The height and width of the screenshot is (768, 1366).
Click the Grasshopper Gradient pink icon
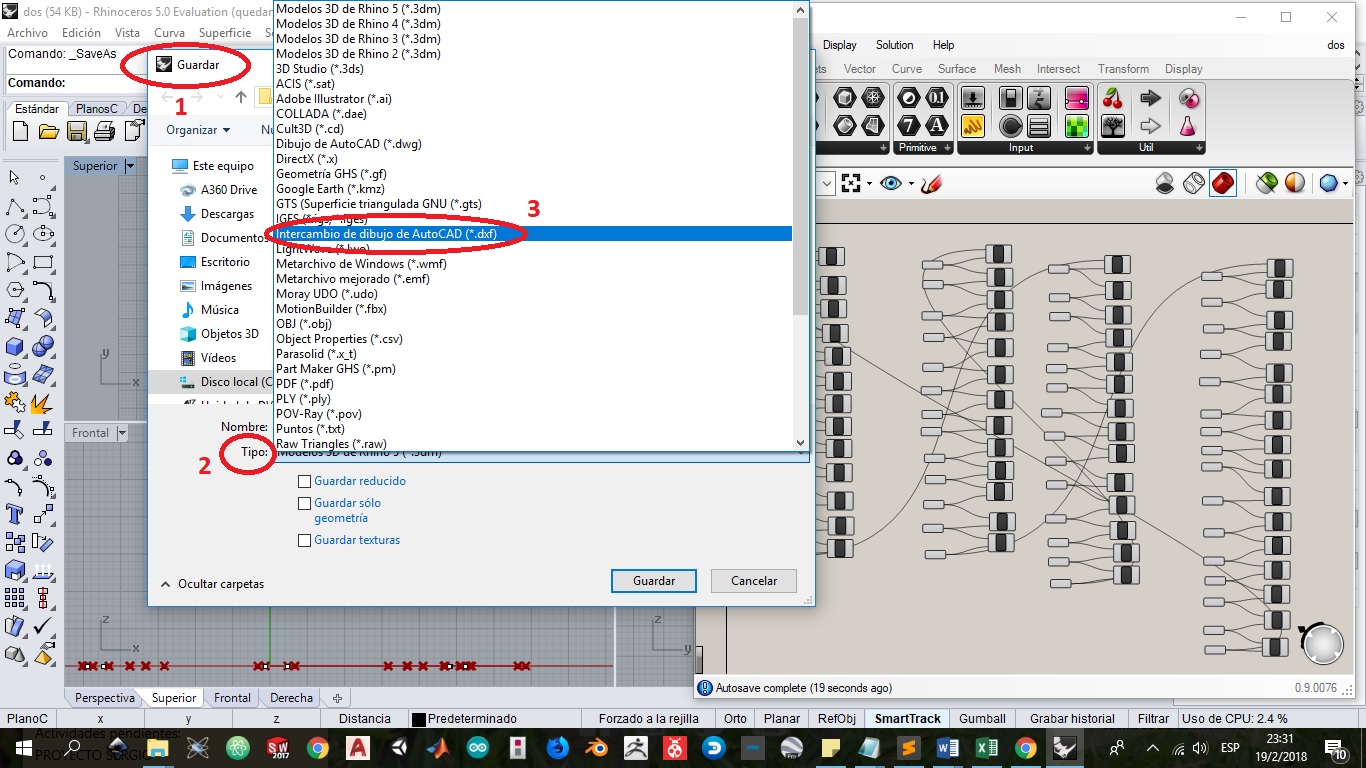pyautogui.click(x=1076, y=98)
